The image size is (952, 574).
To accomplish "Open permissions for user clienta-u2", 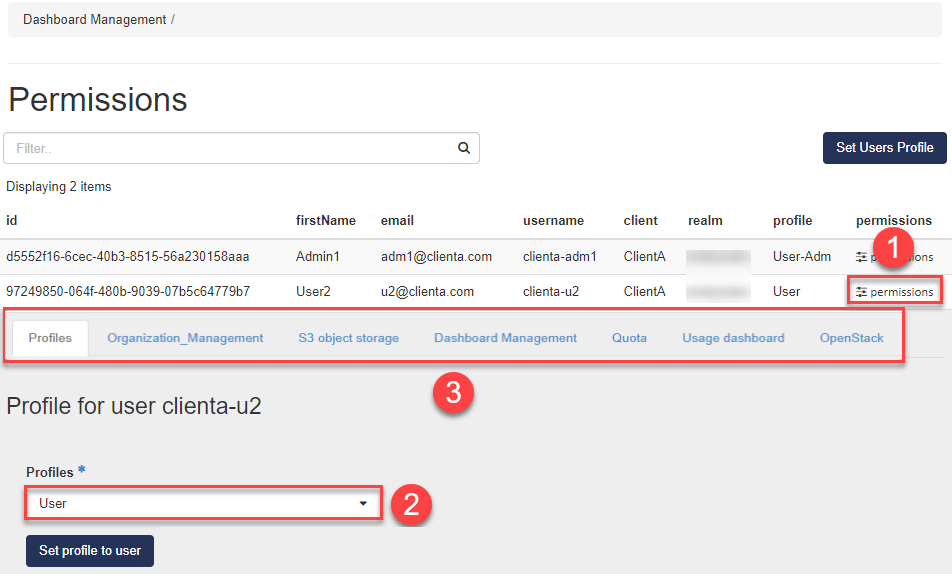I will click(895, 292).
